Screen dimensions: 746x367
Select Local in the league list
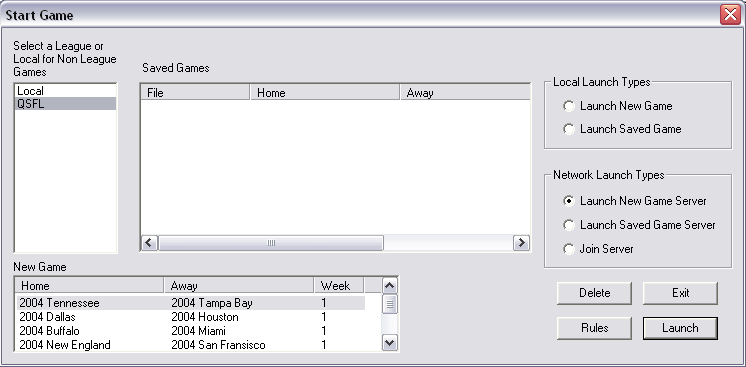coord(65,91)
